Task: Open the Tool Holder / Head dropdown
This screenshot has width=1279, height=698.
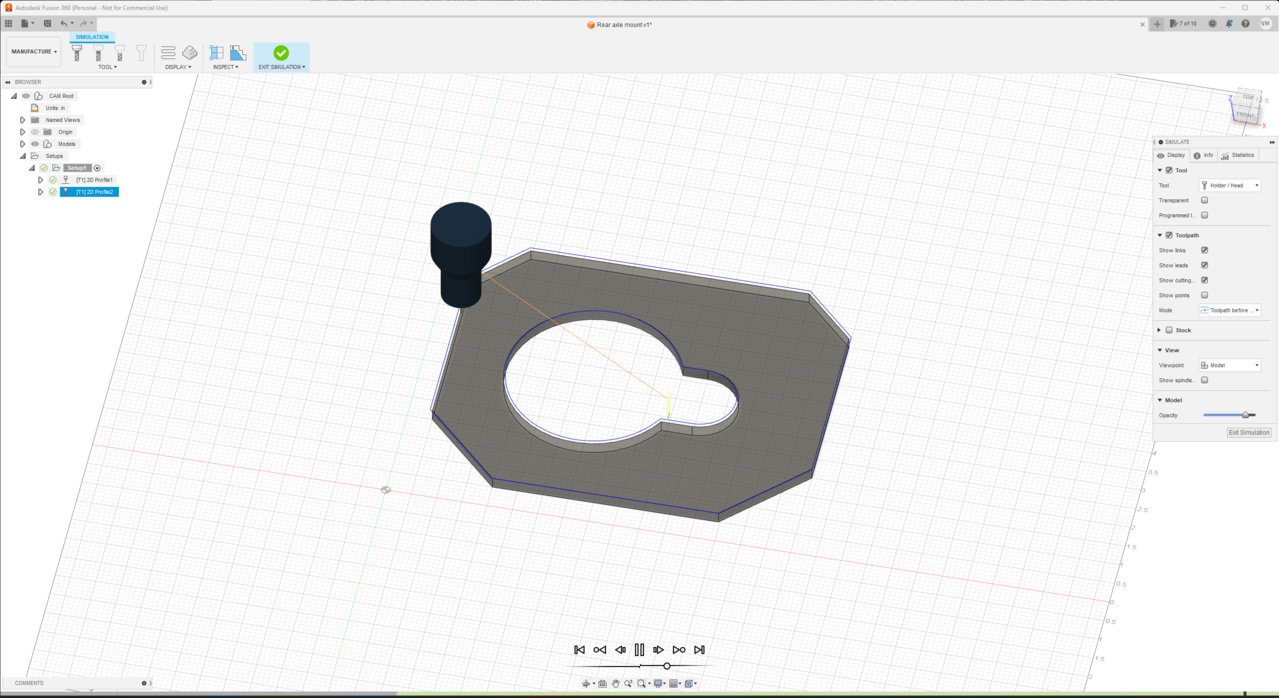Action: pos(1230,185)
